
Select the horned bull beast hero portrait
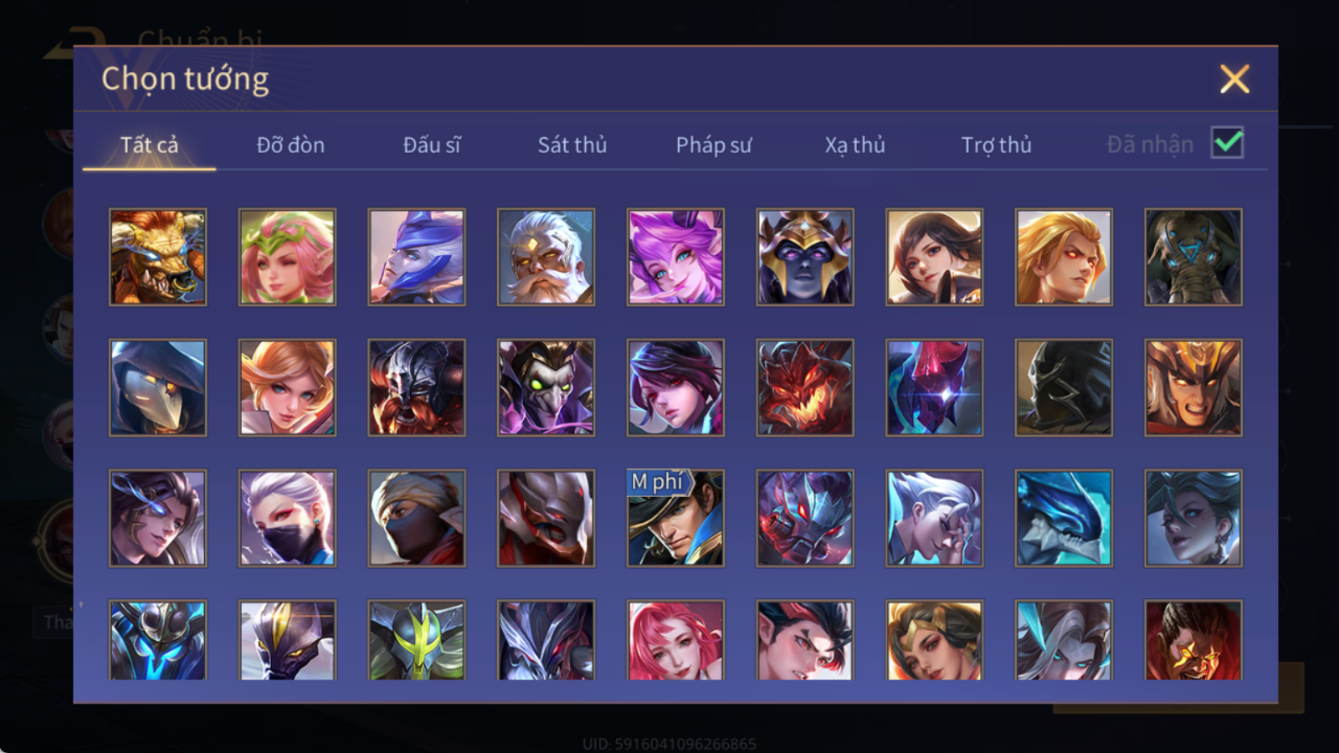(158, 257)
